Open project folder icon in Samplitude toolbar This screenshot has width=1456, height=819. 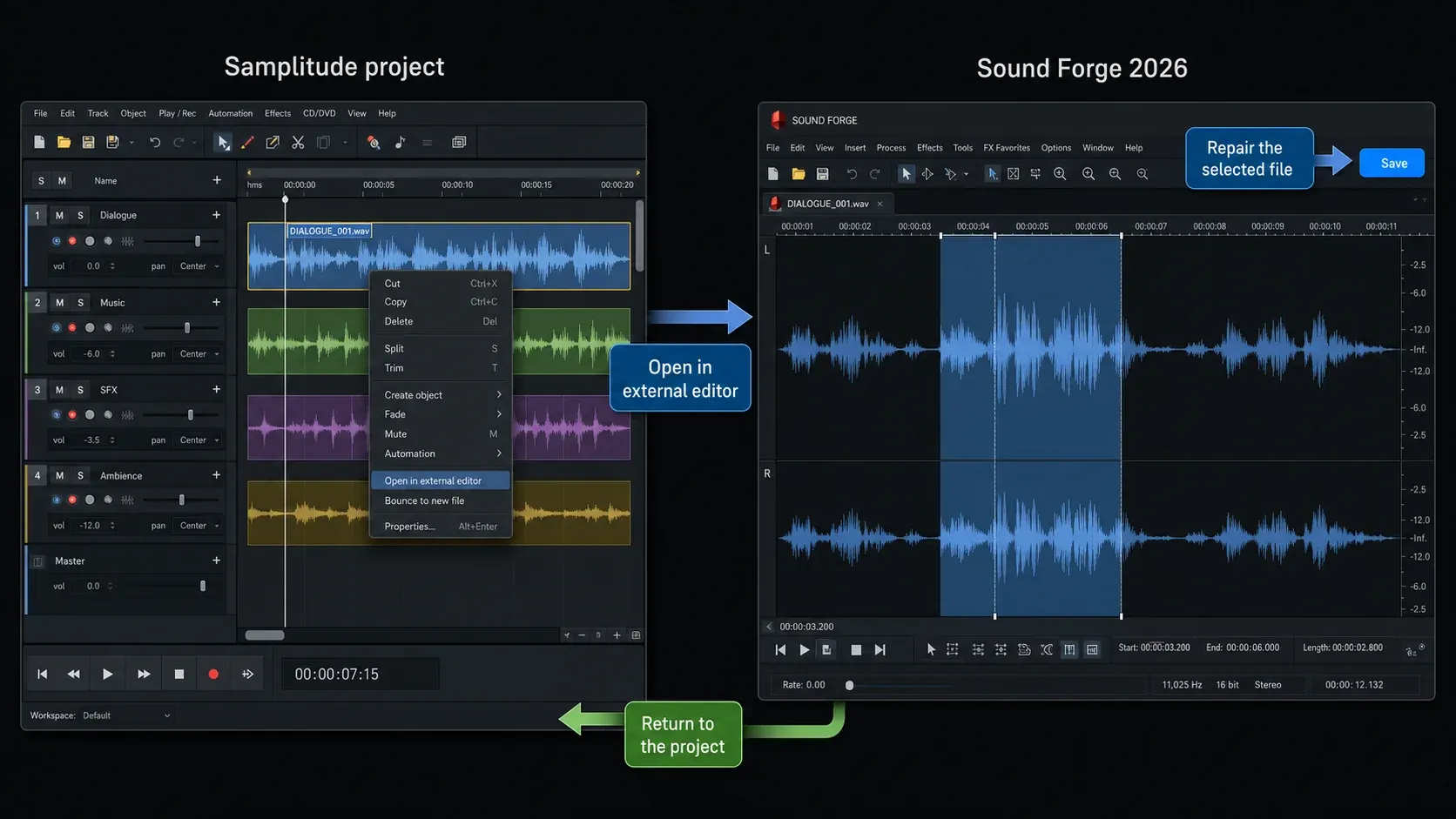[x=64, y=142]
